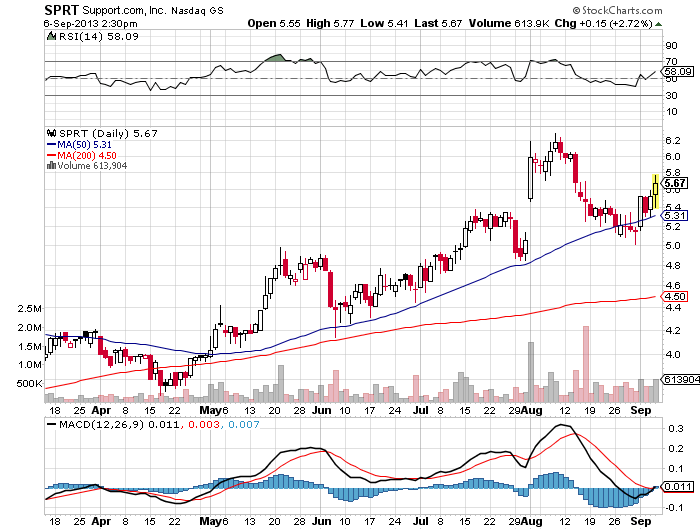Click the High 5.77 value
Screen dimensions: 700x530
tap(330, 23)
